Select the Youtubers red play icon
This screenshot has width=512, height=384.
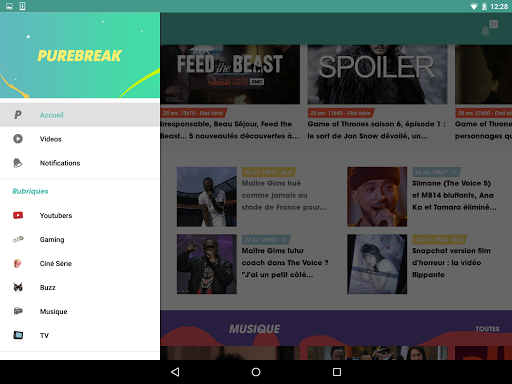18,215
